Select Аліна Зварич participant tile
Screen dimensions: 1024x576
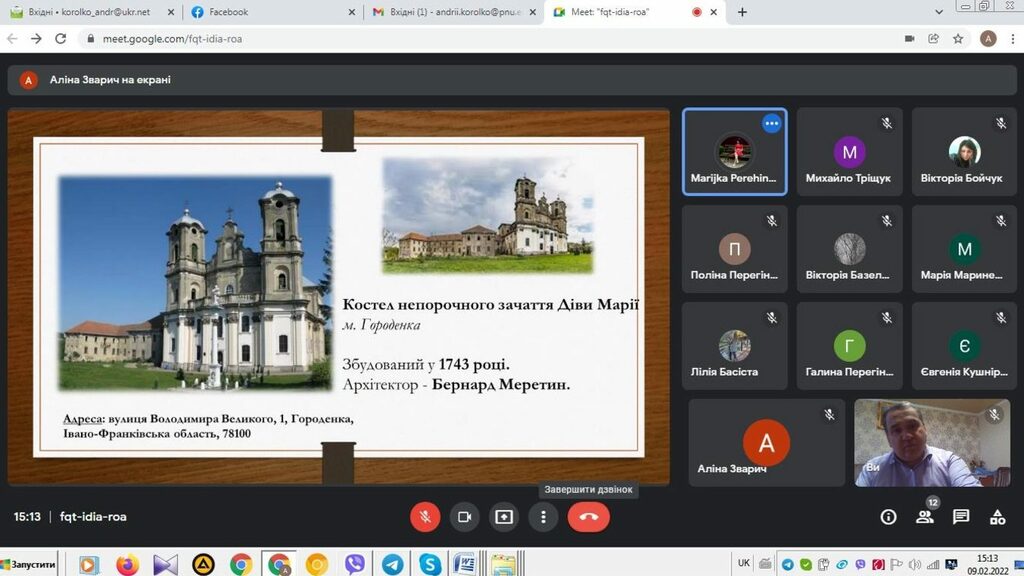(766, 443)
